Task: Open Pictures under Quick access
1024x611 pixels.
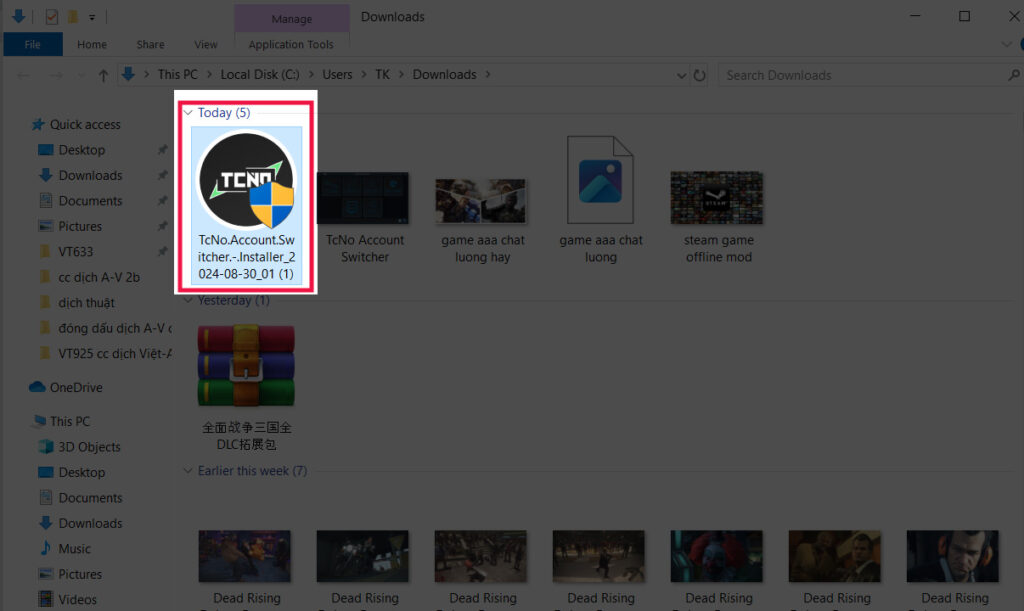Action: tap(80, 227)
